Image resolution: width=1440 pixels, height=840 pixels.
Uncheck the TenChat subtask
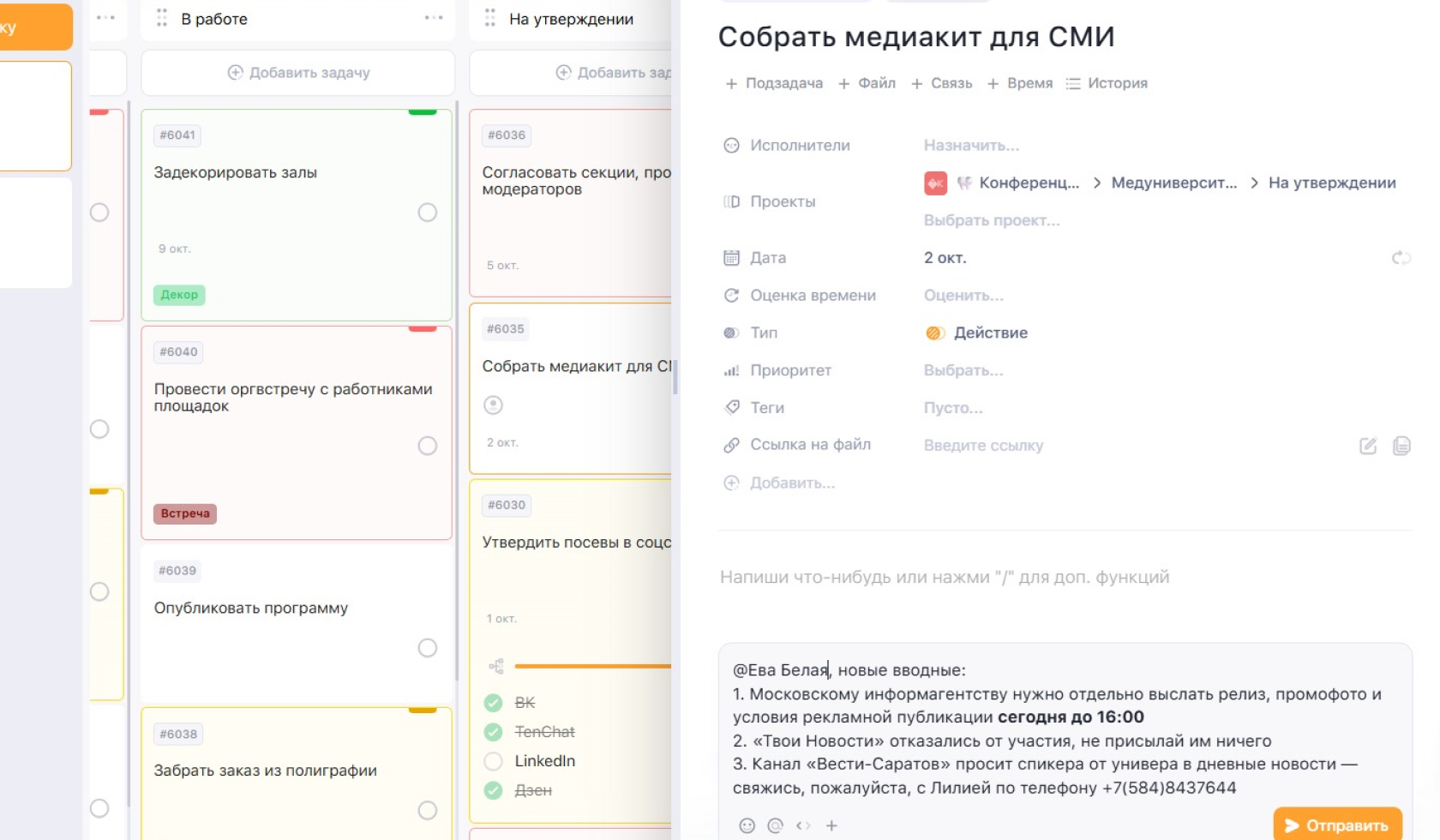[493, 732]
